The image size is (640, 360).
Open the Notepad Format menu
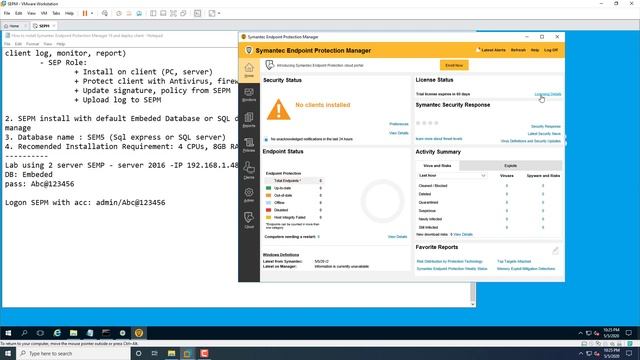[x=32, y=44]
